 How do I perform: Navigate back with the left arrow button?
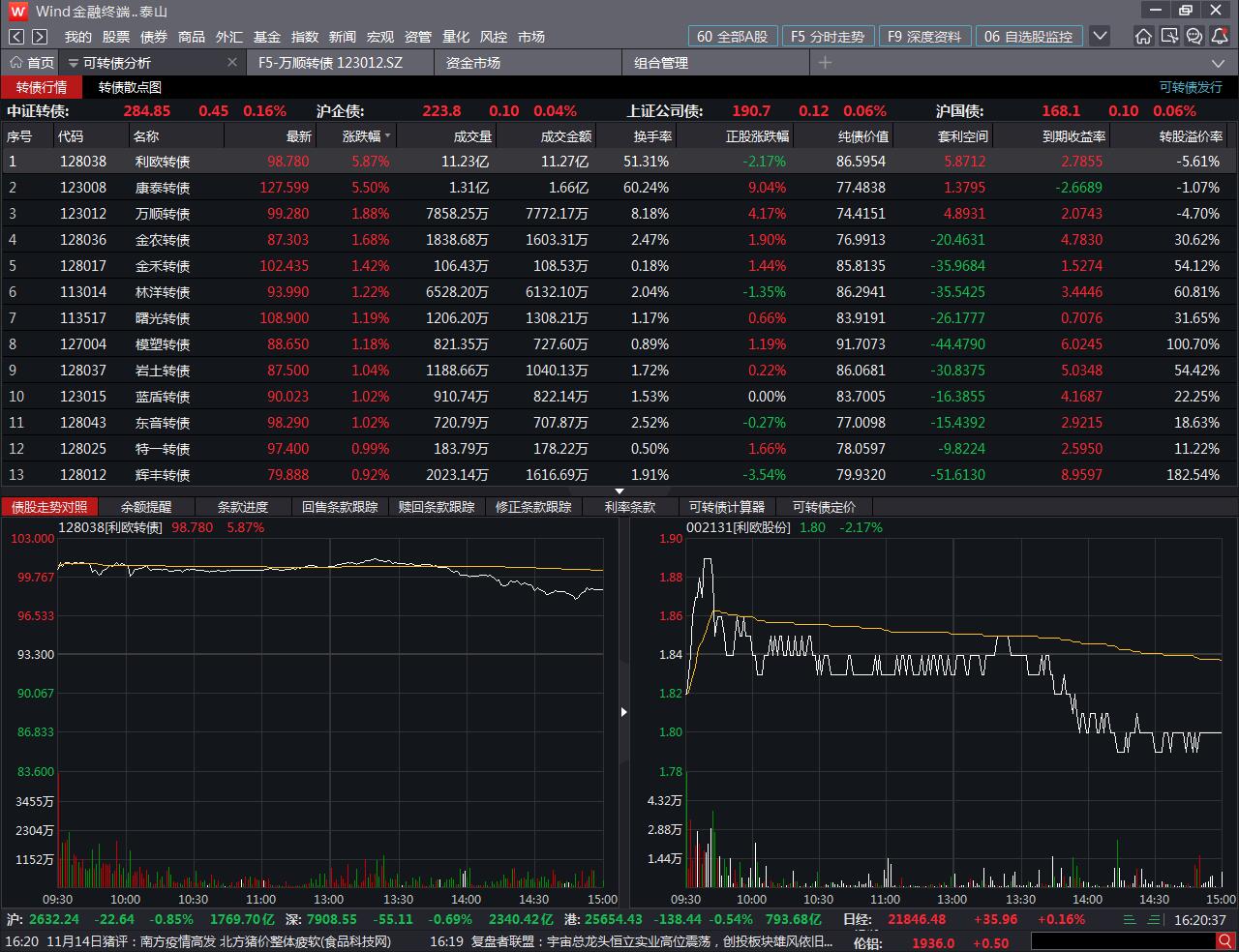16,36
